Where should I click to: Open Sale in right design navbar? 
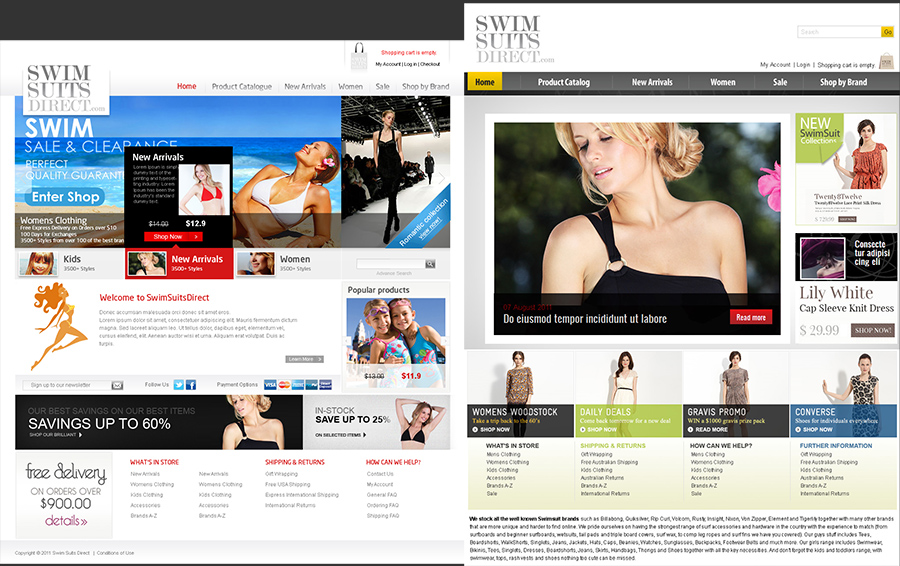pyautogui.click(x=779, y=82)
